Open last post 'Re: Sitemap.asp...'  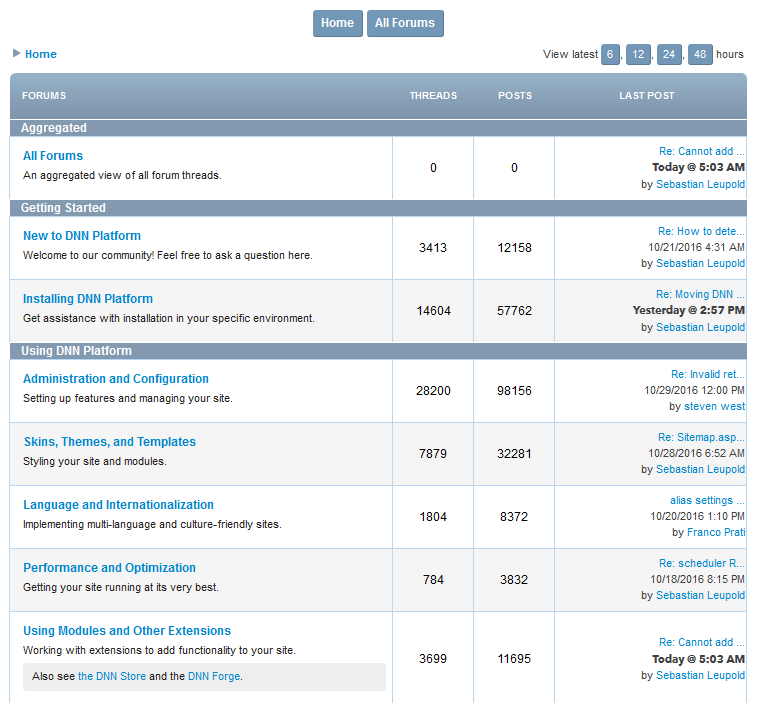(701, 437)
